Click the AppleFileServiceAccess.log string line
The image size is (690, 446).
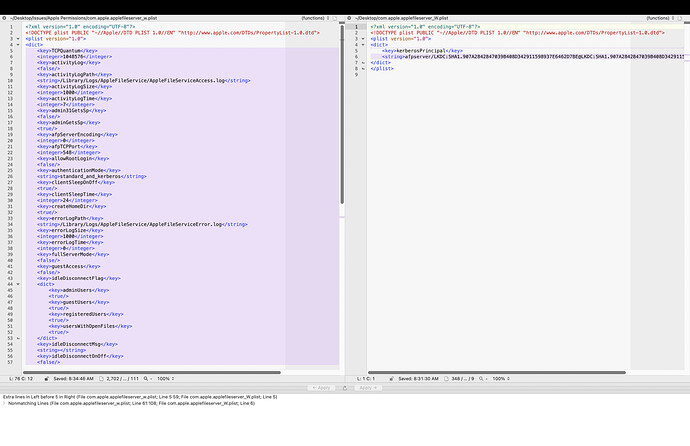click(x=144, y=81)
